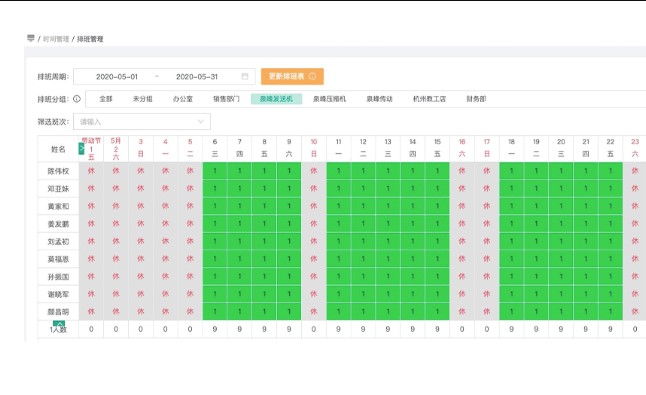This screenshot has height=395, width=646.
Task: Click the day 15 column header
Action: pyautogui.click(x=437, y=149)
